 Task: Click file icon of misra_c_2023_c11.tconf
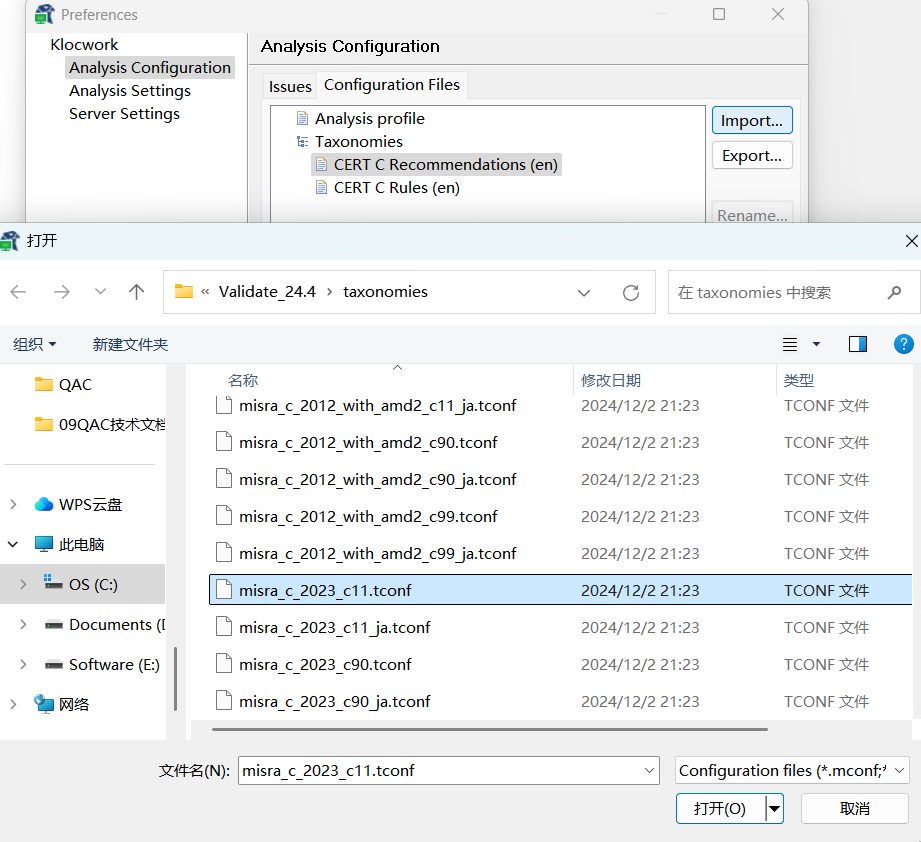pyautogui.click(x=224, y=590)
